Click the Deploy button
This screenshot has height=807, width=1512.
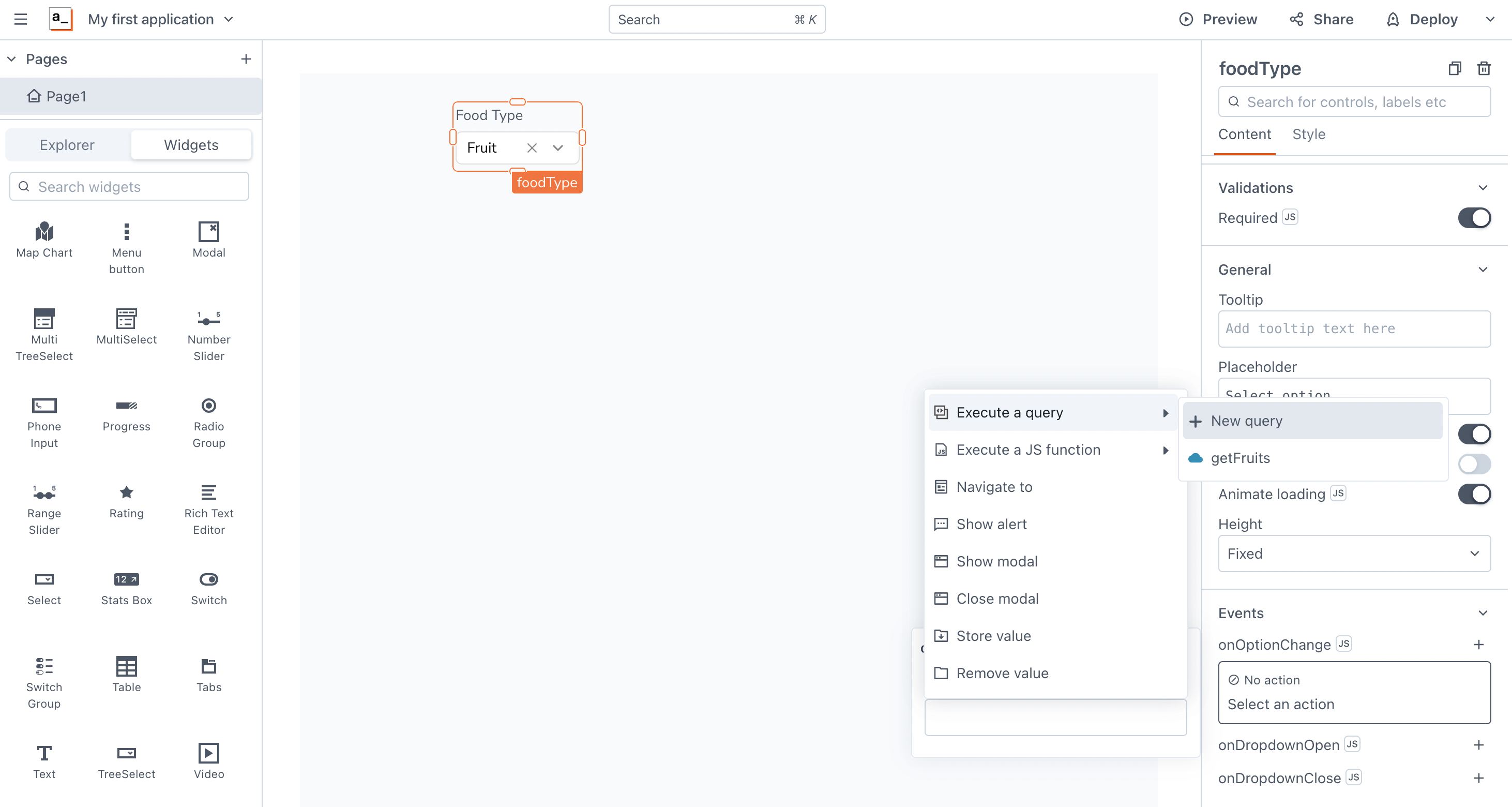(1422, 19)
